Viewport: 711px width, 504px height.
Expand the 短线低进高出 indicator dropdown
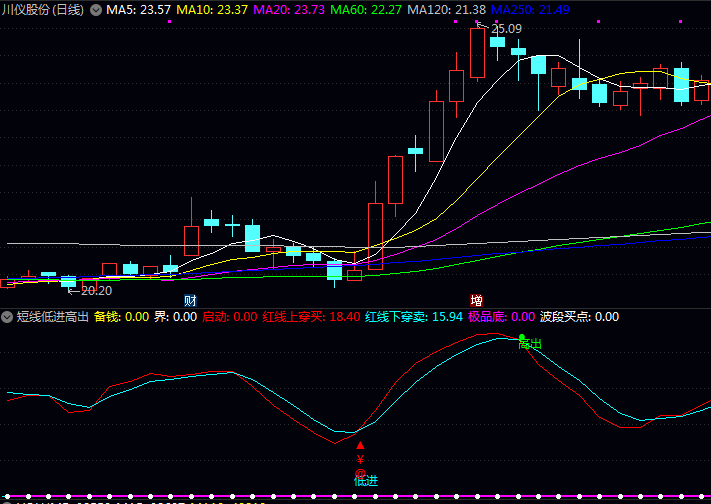[8, 317]
